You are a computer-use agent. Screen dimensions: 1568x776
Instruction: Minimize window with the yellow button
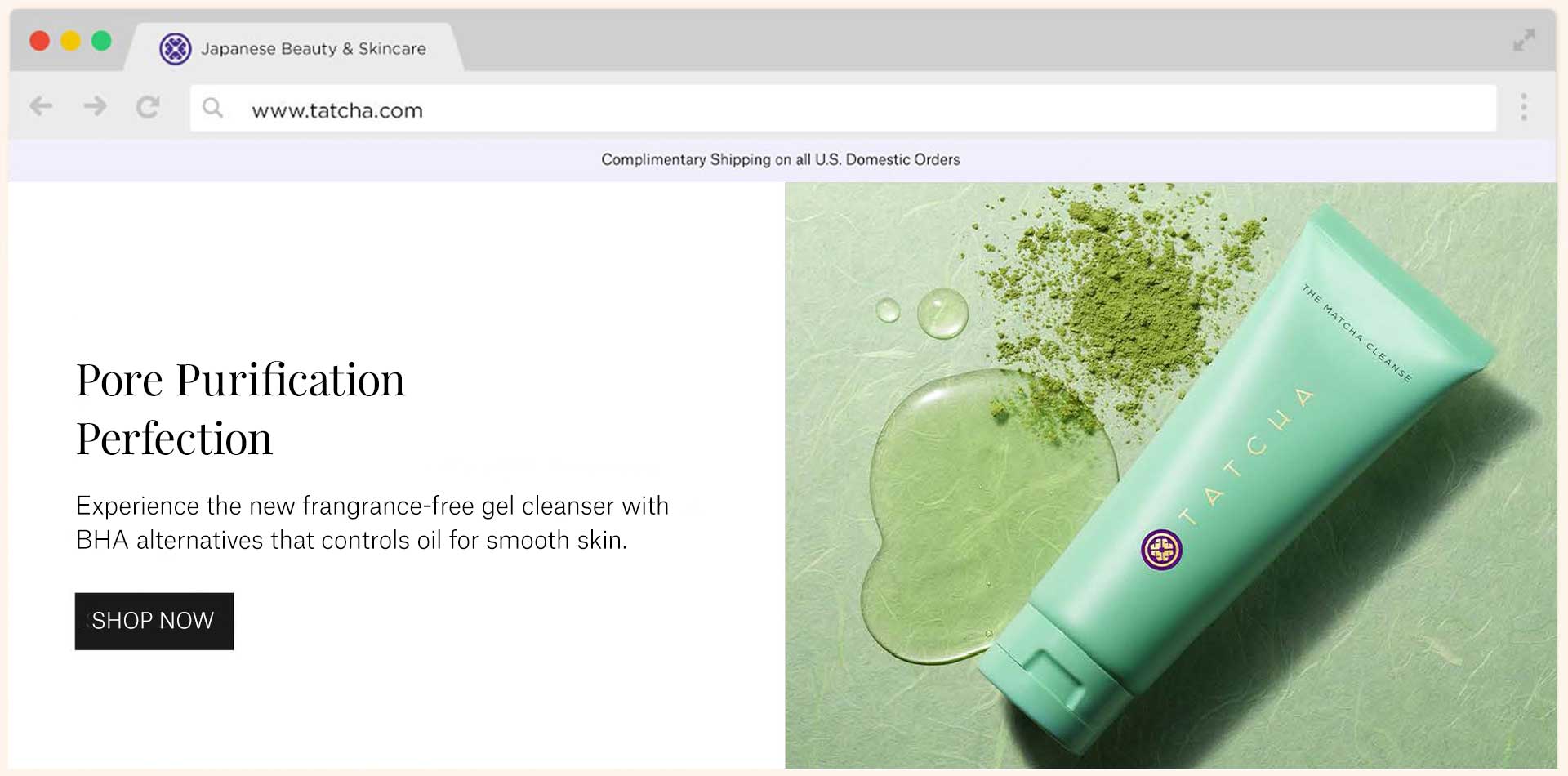[70, 41]
